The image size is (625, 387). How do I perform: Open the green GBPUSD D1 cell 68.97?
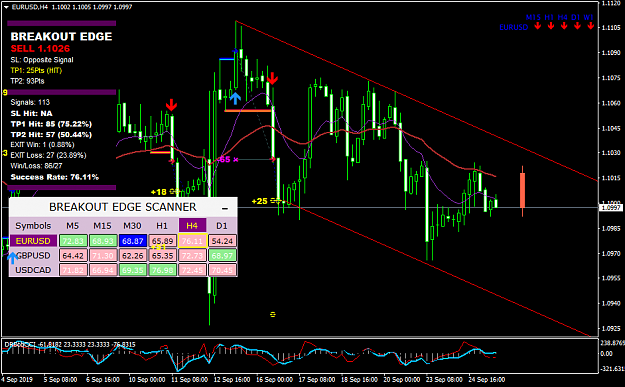point(222,255)
